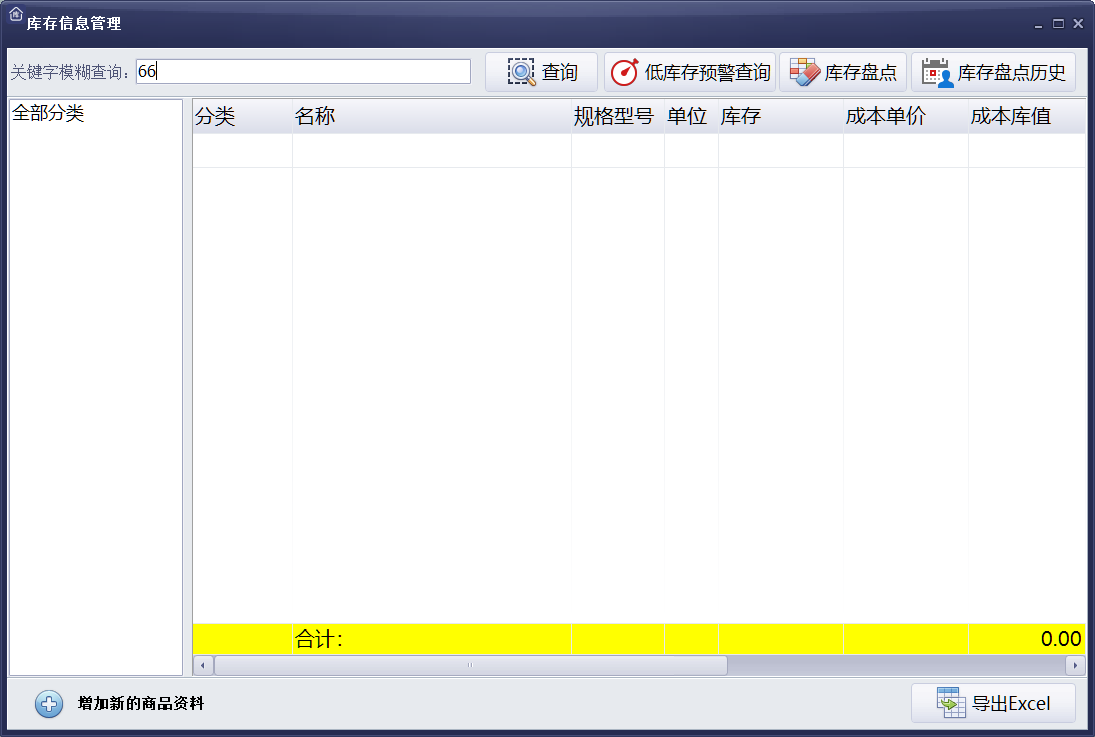Click the 0.00 total value cell
The image size is (1095, 737).
[1027, 639]
